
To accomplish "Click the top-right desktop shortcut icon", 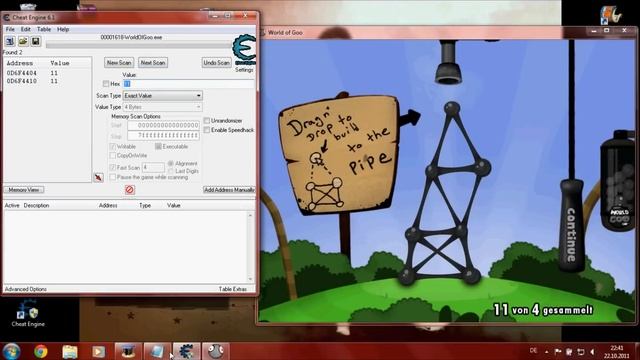I will click(x=611, y=14).
